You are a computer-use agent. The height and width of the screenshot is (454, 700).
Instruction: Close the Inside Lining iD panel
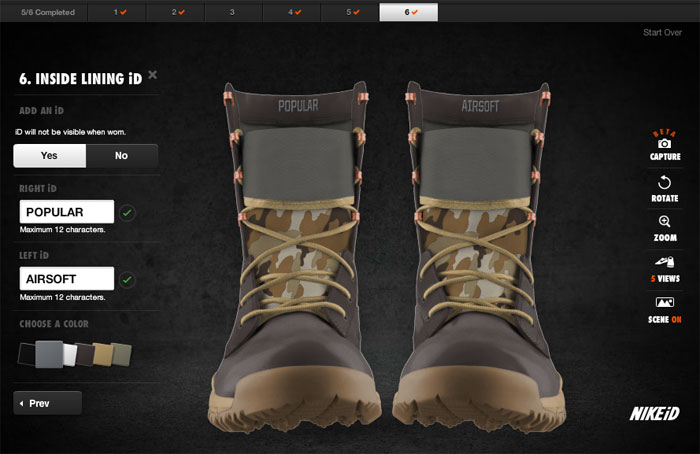[152, 75]
